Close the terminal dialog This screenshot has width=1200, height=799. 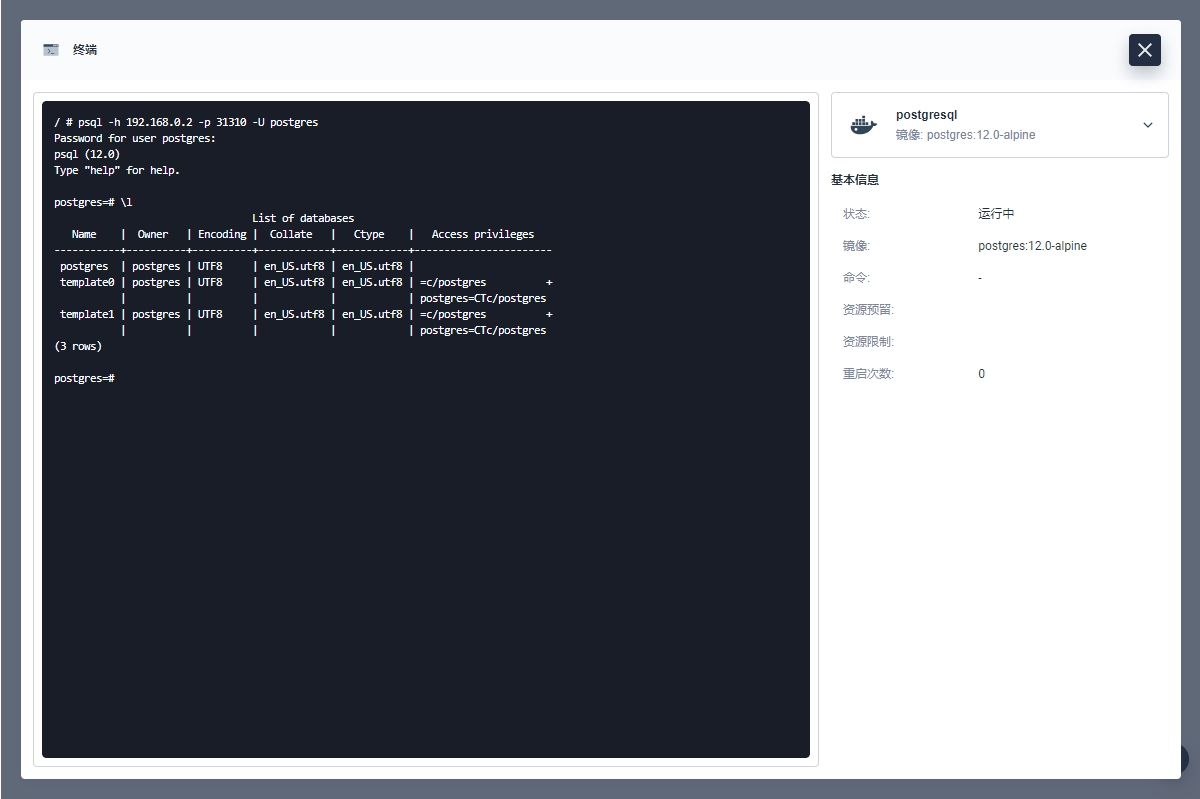tap(1145, 50)
